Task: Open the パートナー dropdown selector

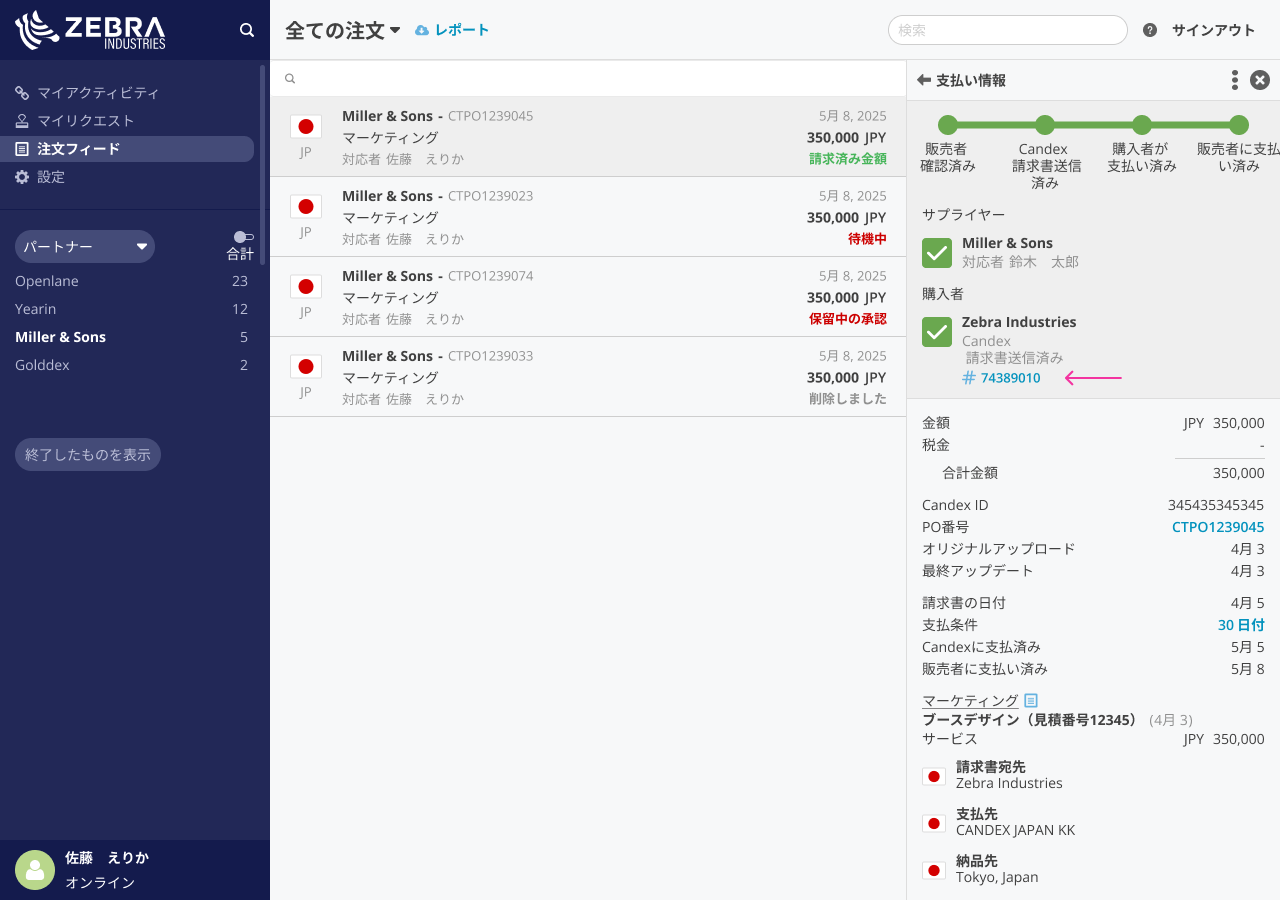Action: coord(85,246)
